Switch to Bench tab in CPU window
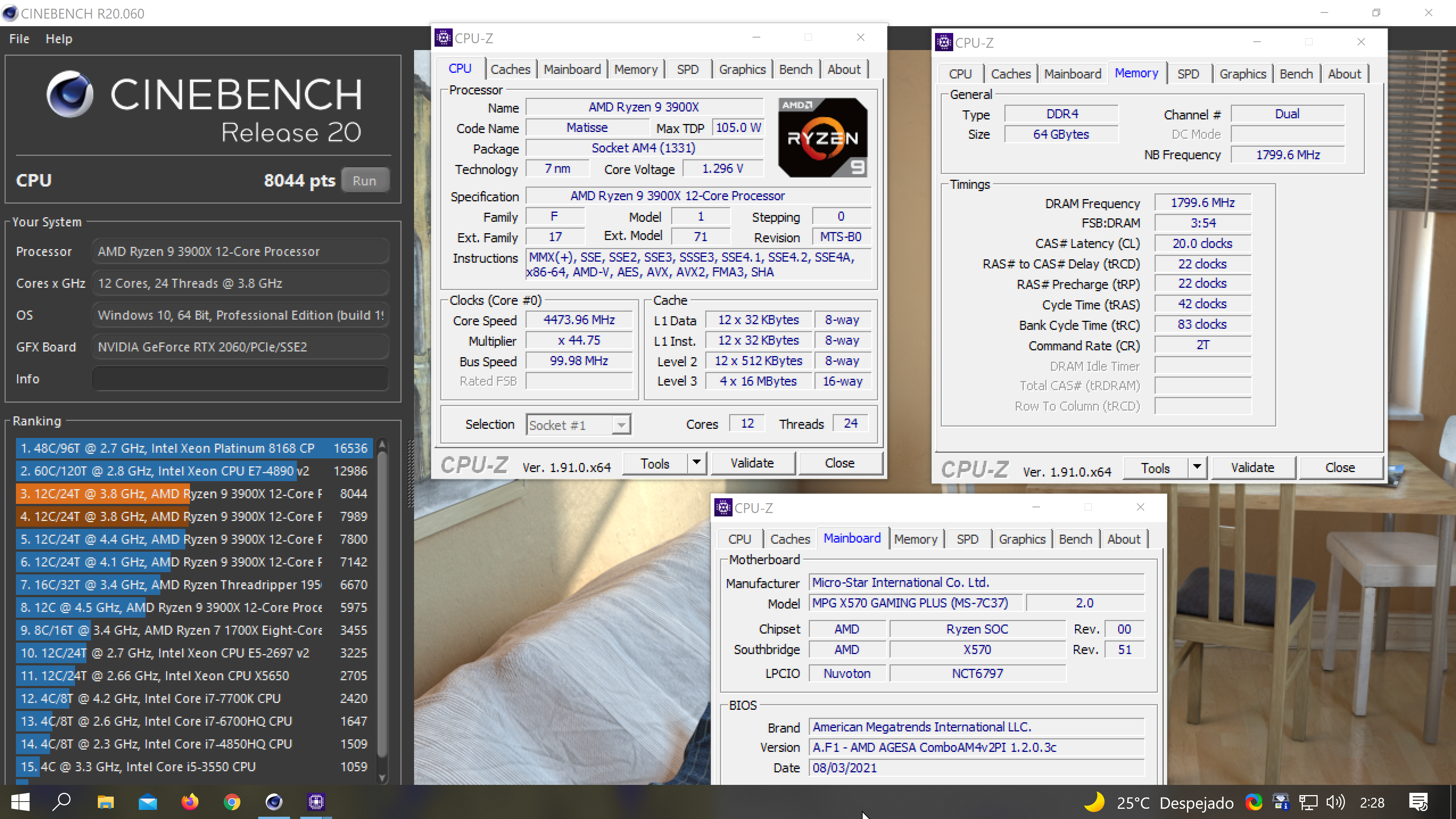The width and height of the screenshot is (1456, 819). 795,69
